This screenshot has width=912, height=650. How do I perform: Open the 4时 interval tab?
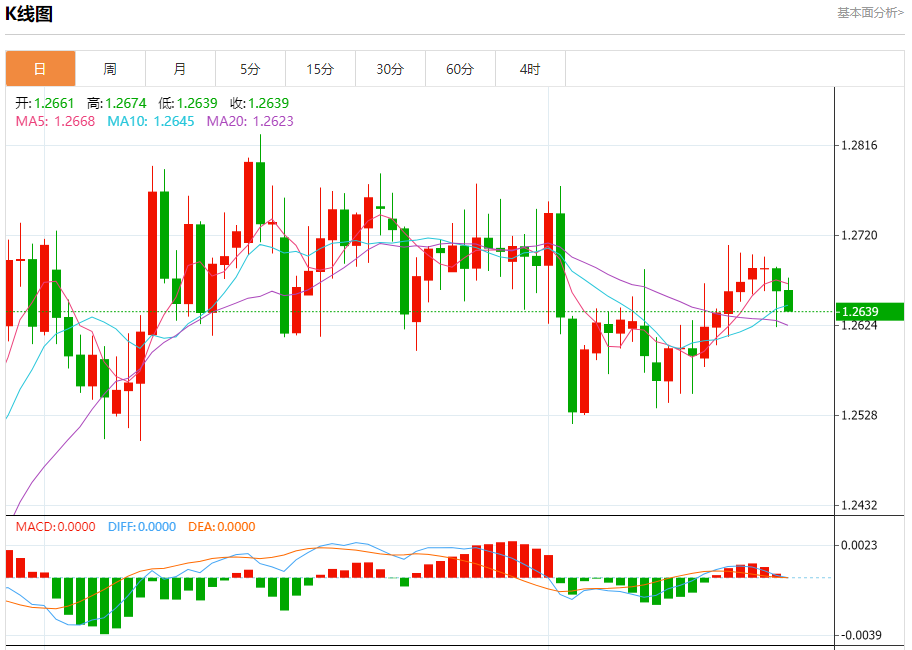[x=530, y=69]
